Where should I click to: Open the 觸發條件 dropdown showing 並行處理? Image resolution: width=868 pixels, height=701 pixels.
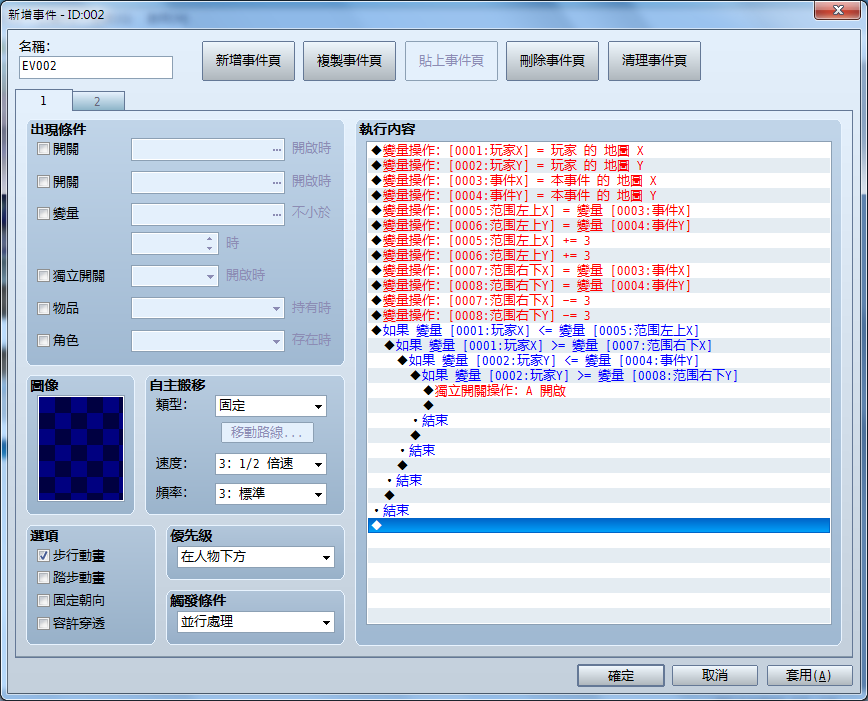coord(256,622)
